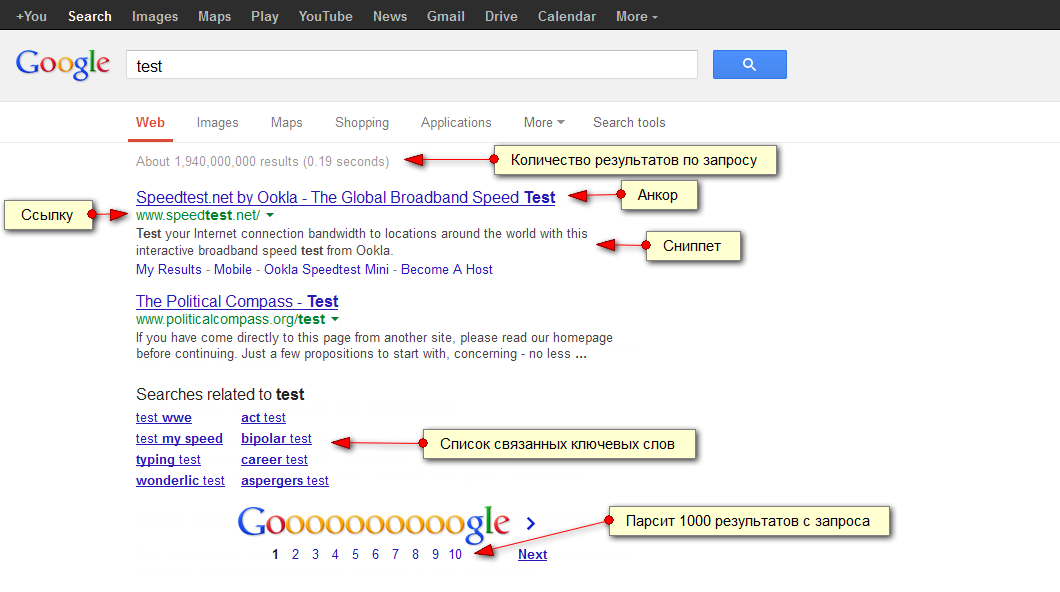The width and height of the screenshot is (1060, 592).
Task: Open Search tools
Action: pyautogui.click(x=629, y=122)
